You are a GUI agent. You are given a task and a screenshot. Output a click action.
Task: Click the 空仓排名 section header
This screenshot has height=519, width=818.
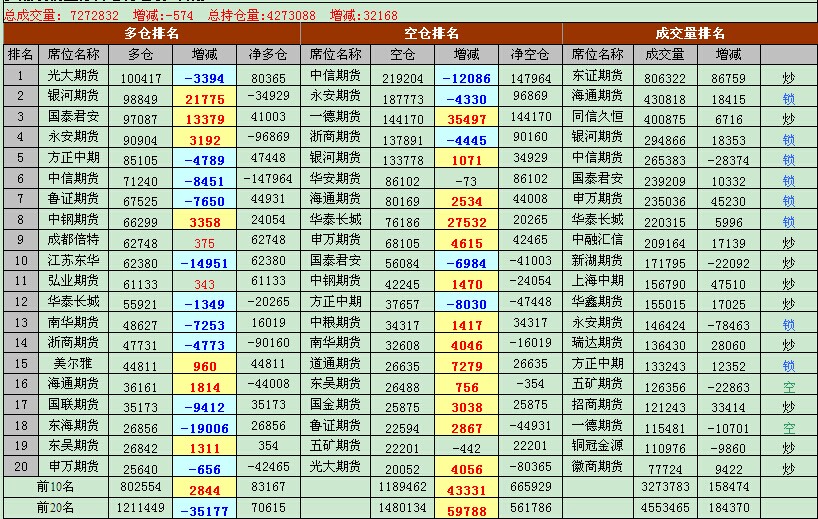431,33
